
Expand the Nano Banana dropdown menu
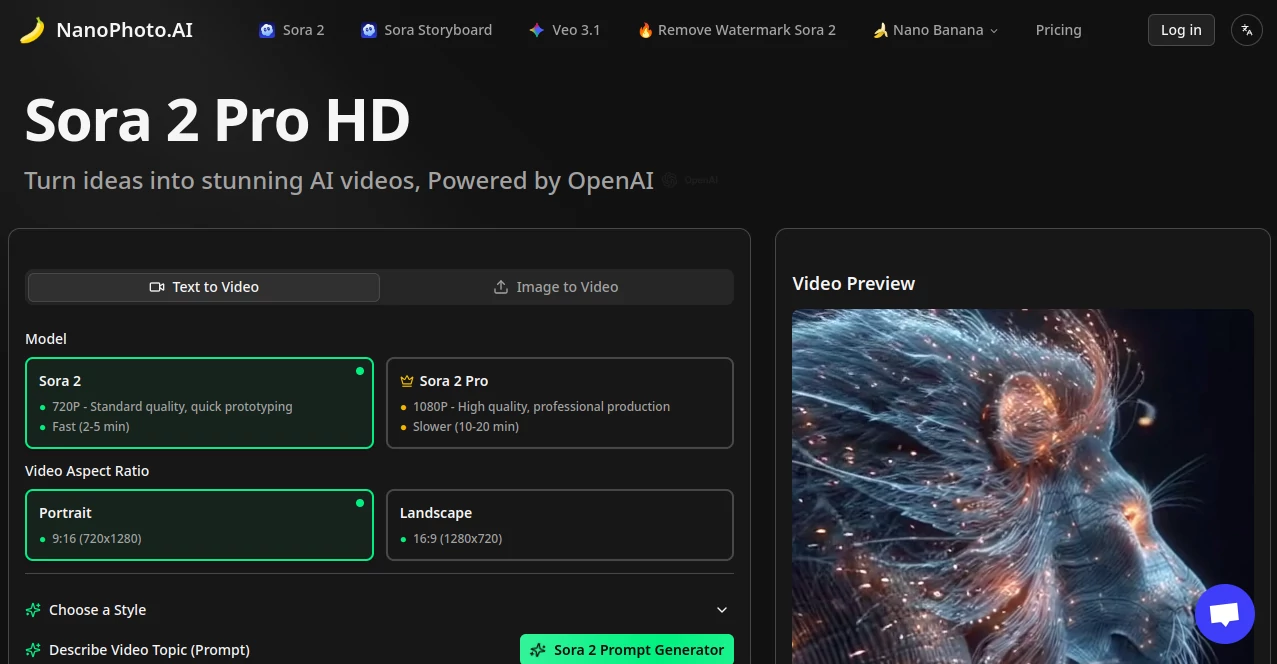tap(993, 30)
